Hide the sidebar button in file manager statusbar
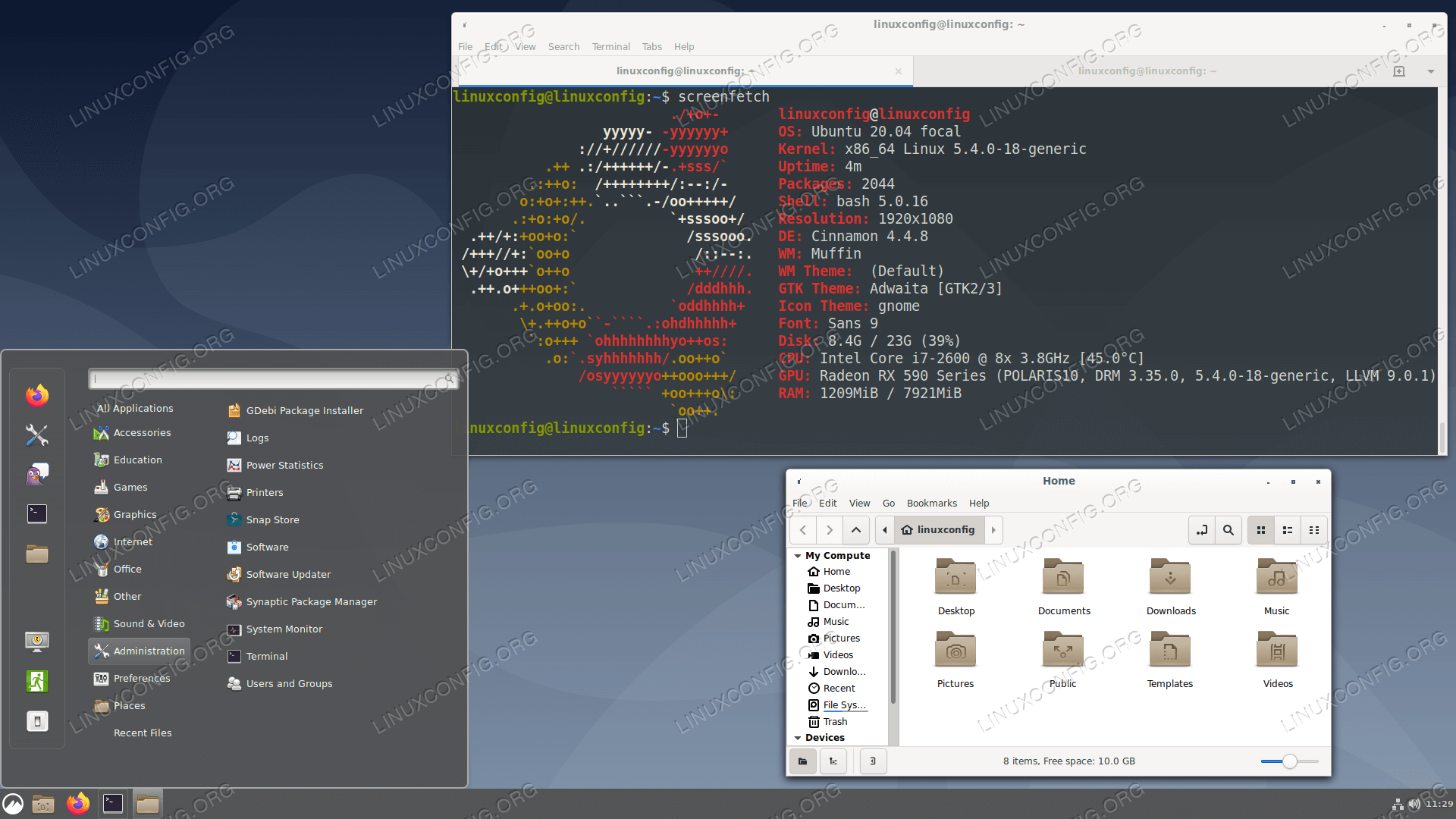This screenshot has width=1456, height=819. point(873,761)
